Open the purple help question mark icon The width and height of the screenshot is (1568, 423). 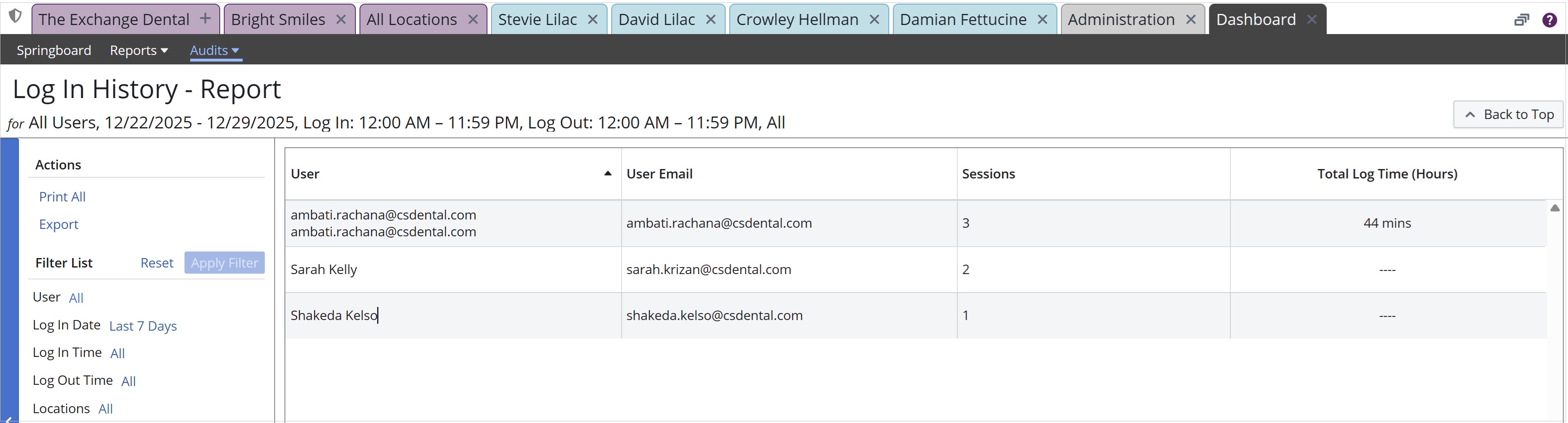1549,20
